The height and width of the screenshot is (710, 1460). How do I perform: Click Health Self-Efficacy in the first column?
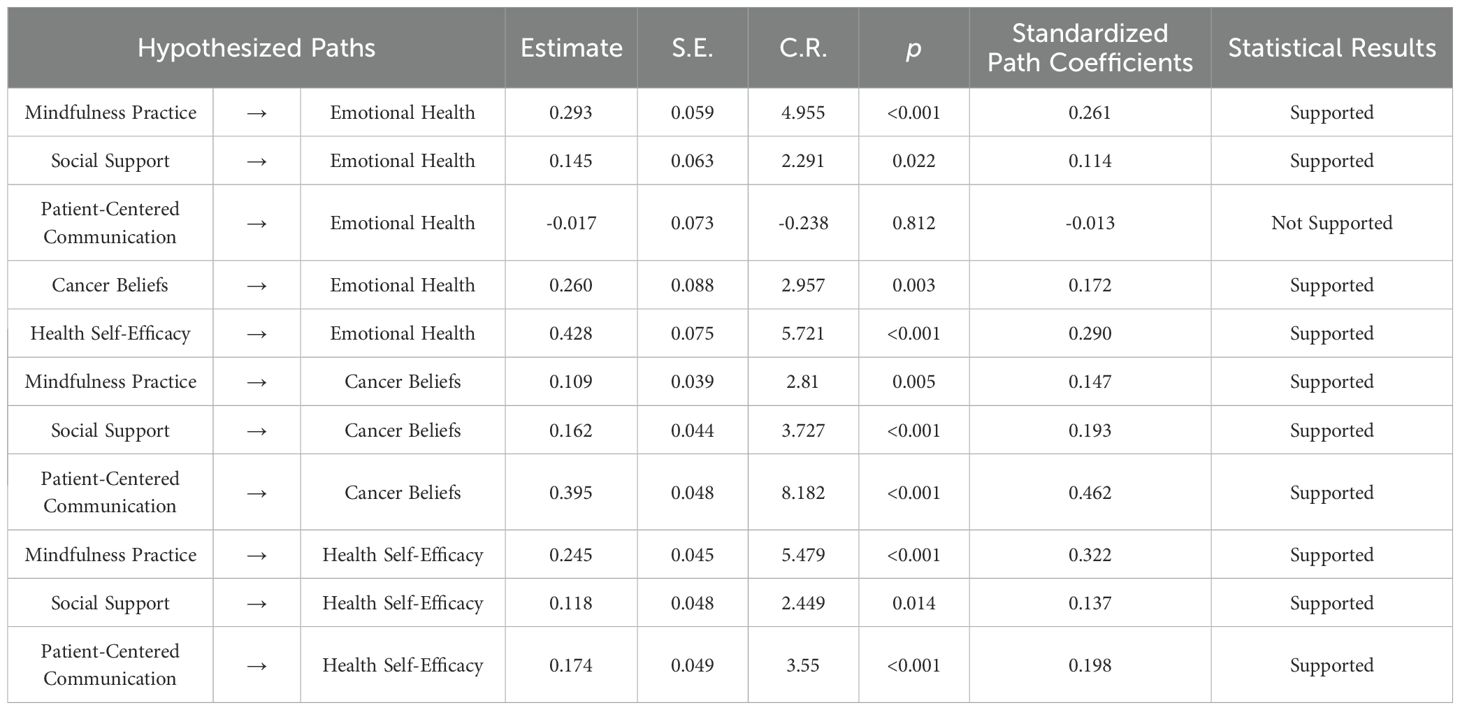[110, 333]
